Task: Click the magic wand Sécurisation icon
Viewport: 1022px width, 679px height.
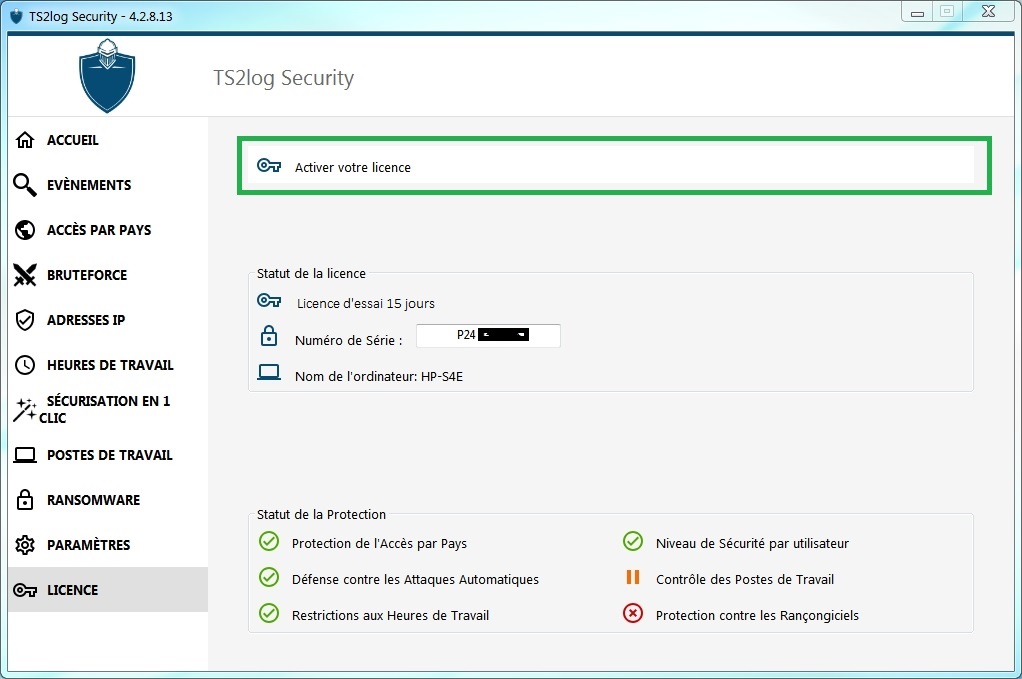Action: (25, 410)
